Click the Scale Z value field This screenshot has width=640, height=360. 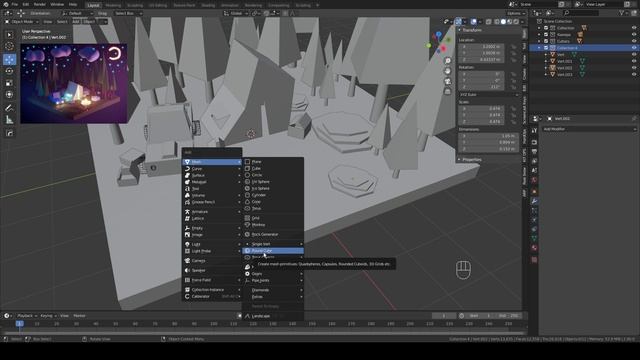[481, 122]
